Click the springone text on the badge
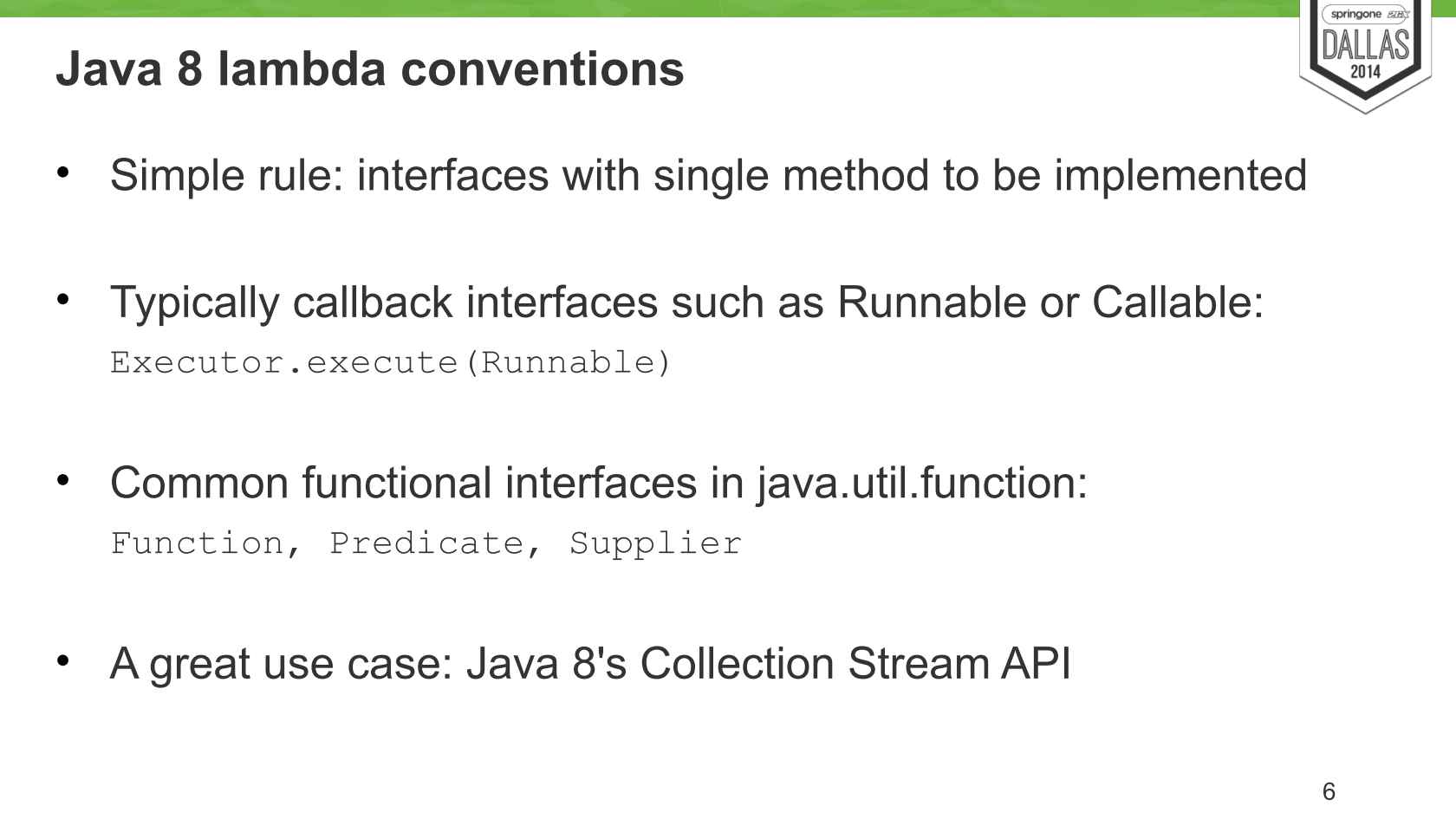 (1355, 14)
